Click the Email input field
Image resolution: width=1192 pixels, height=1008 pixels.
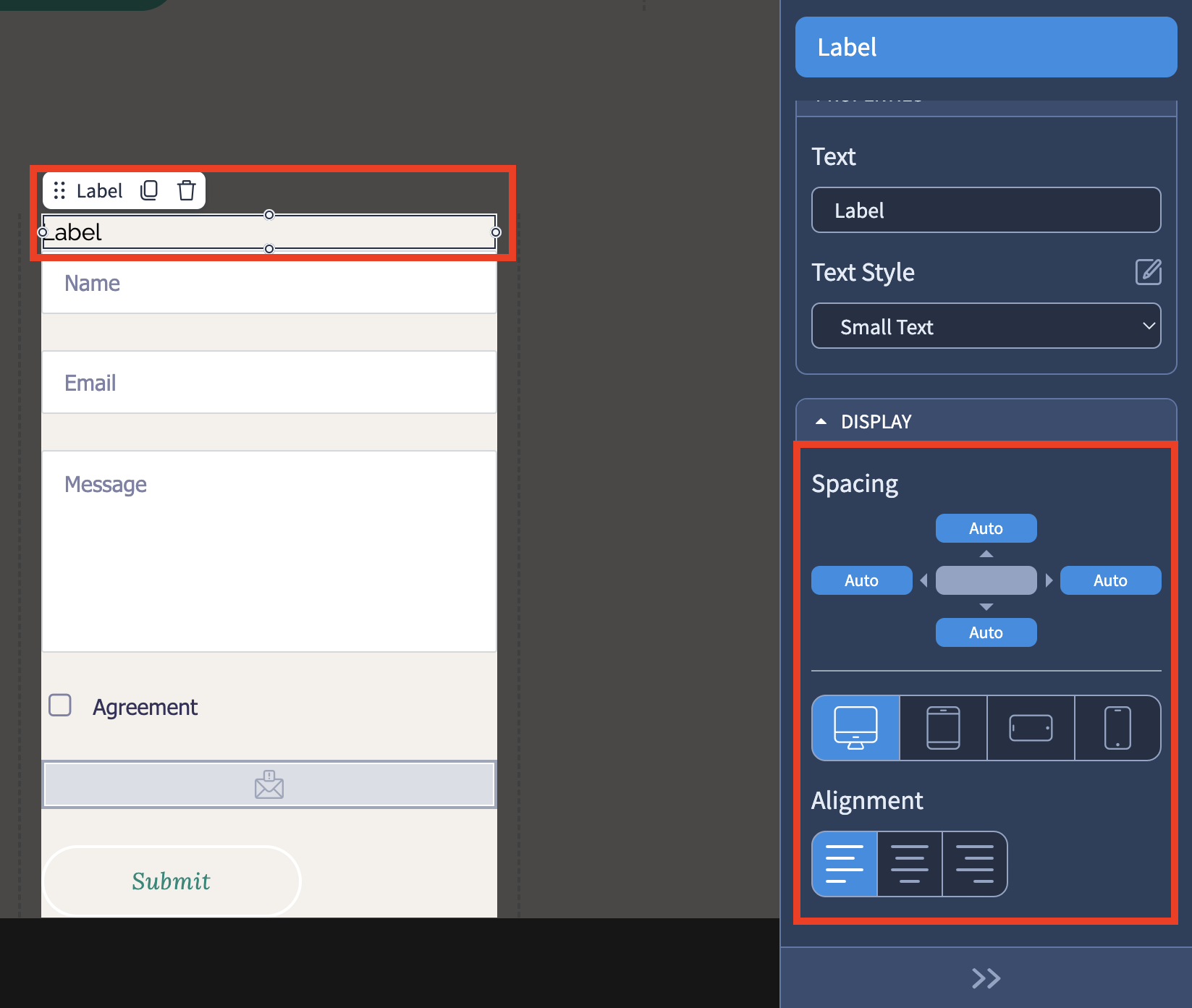tap(269, 382)
